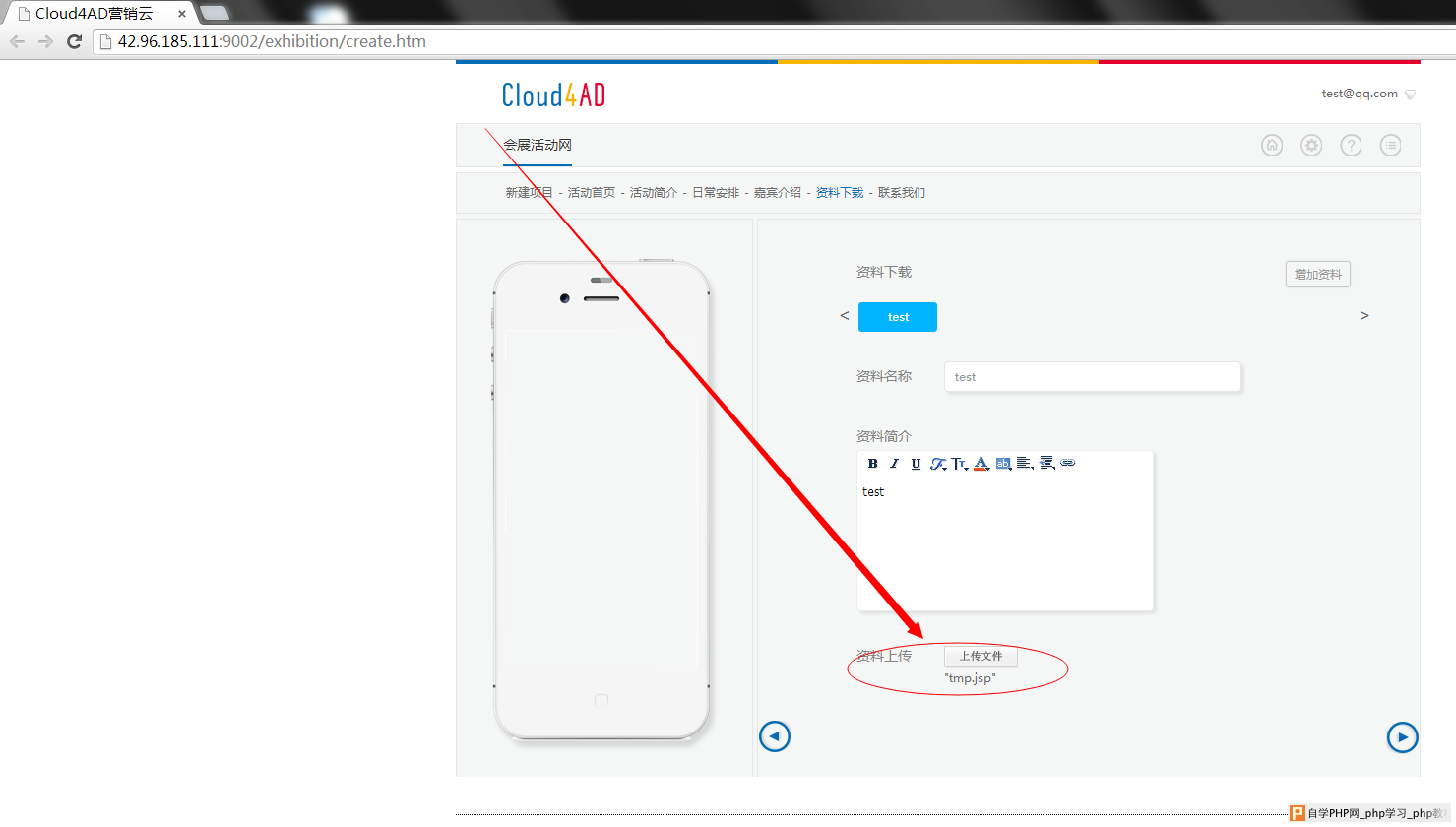
Task: Open the 新建项目 menu item
Action: pos(530,193)
